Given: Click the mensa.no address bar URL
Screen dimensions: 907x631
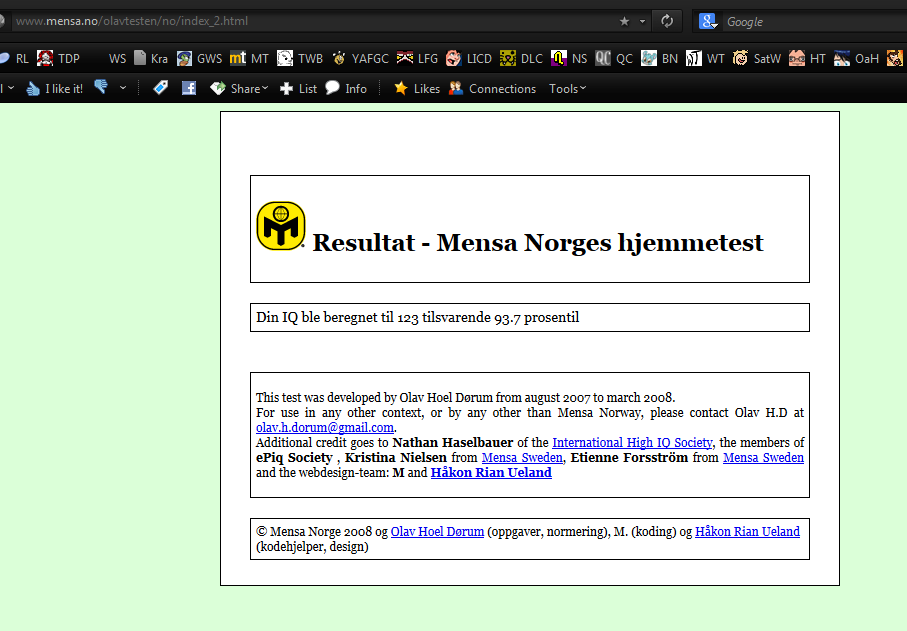Looking at the screenshot, I should click(132, 21).
